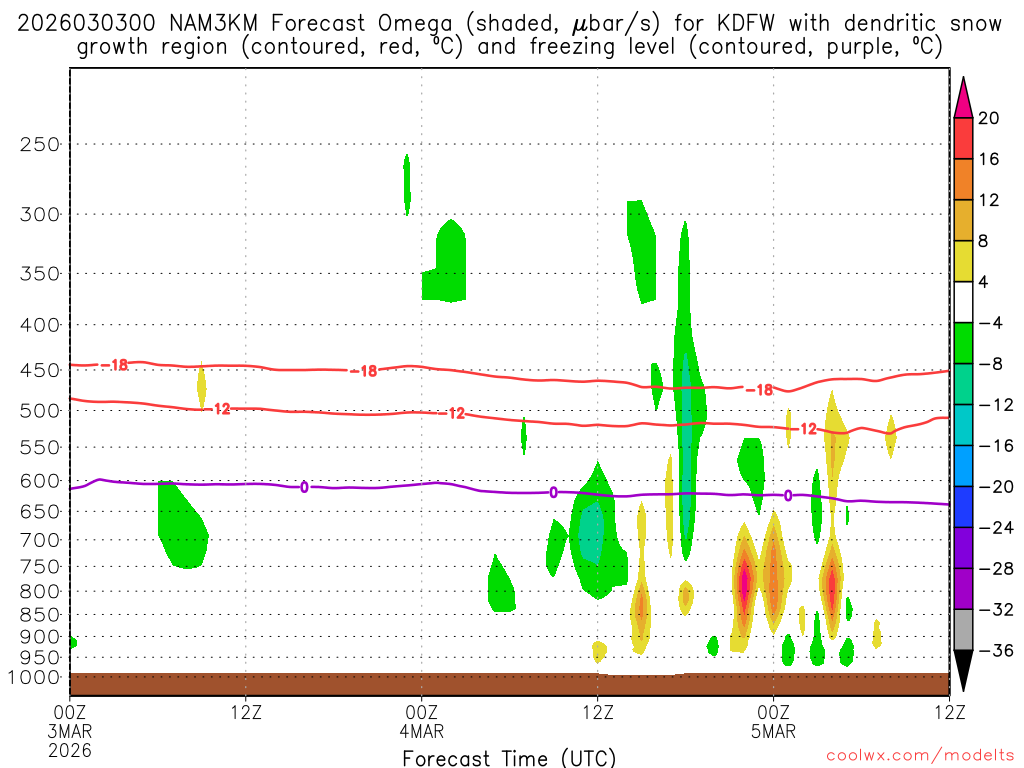Click the black bottom arrow of colorbar
The image size is (1024, 768).
(x=963, y=671)
